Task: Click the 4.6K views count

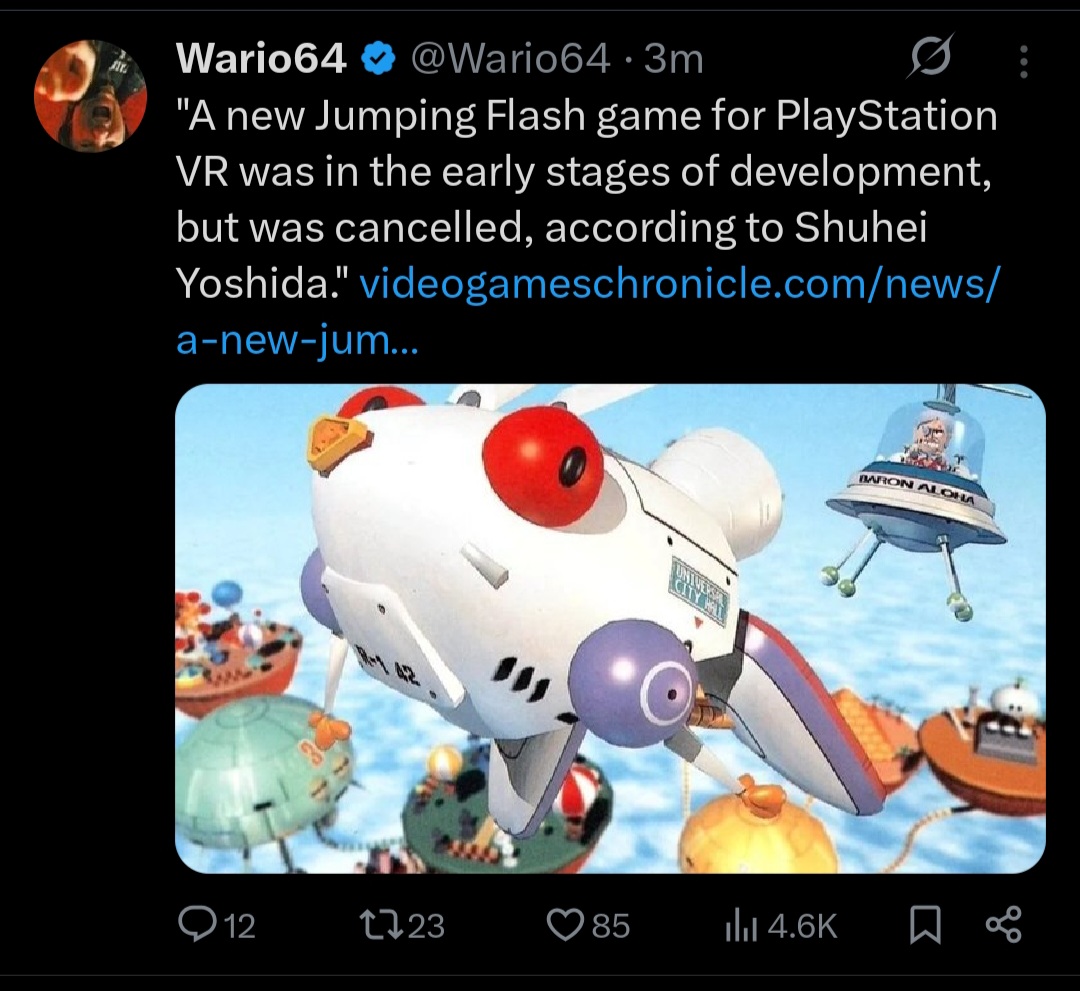Action: coord(802,926)
